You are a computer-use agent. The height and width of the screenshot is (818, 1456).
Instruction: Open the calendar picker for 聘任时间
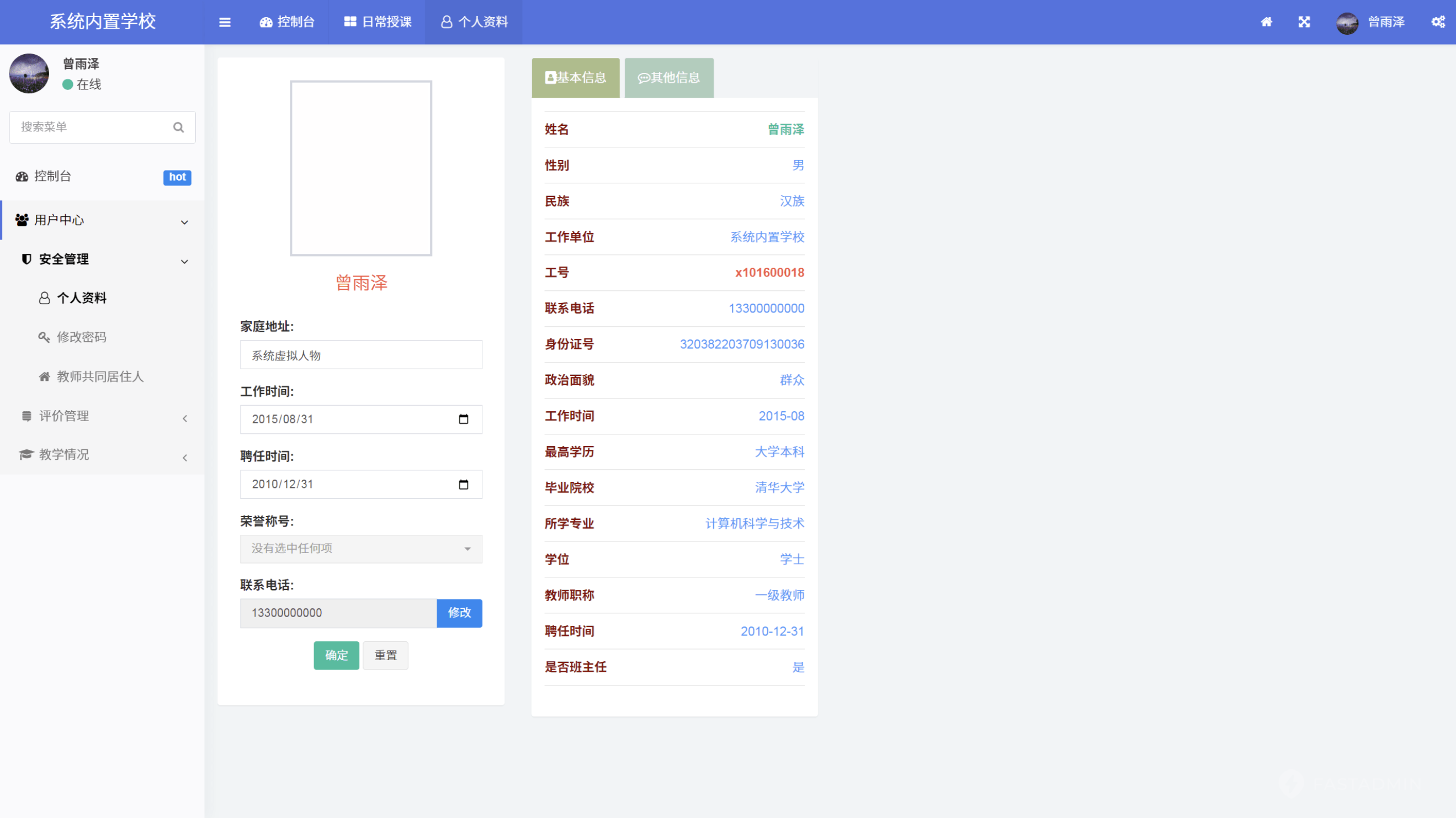[464, 484]
